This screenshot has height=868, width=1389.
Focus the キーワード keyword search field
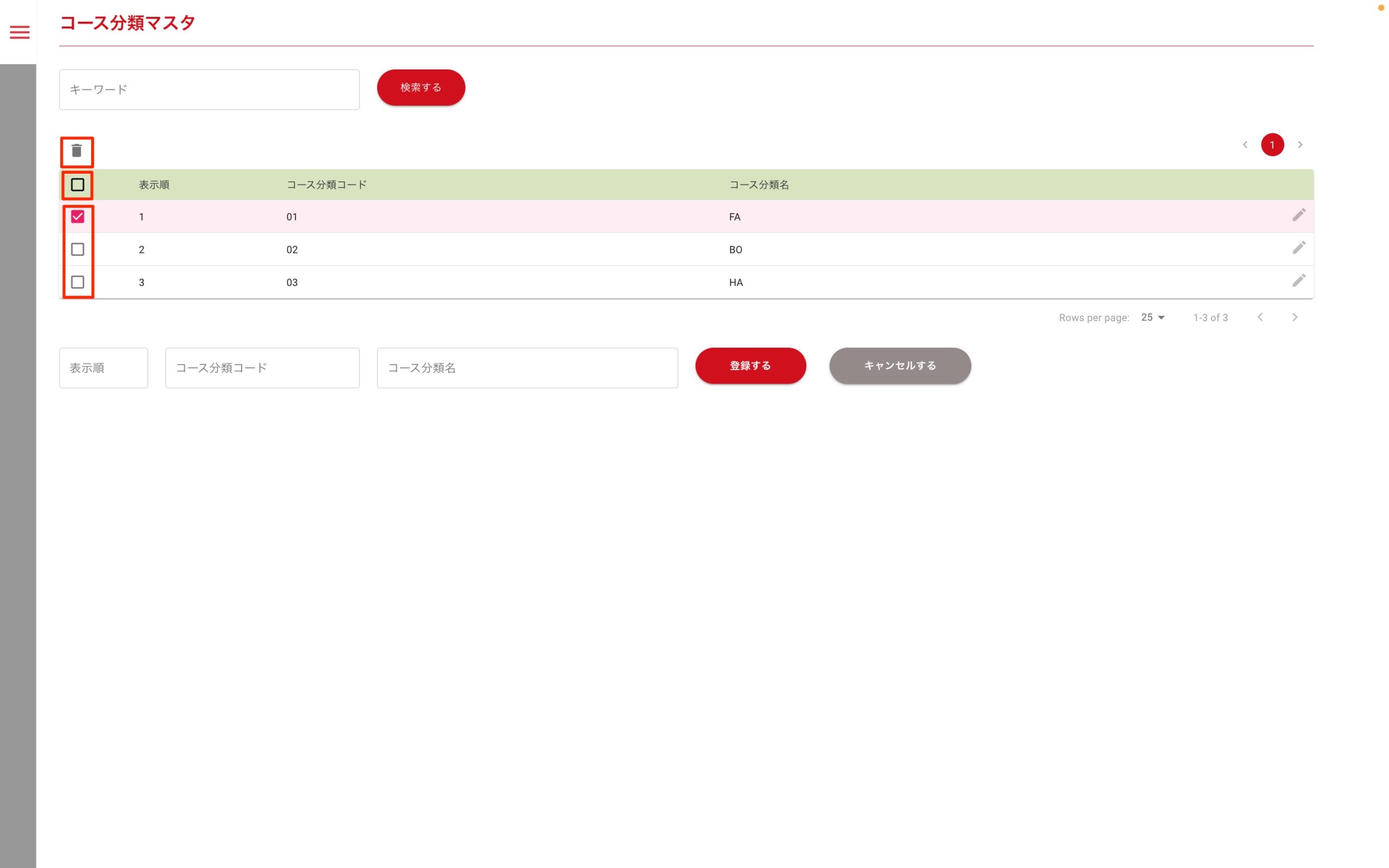pos(209,90)
